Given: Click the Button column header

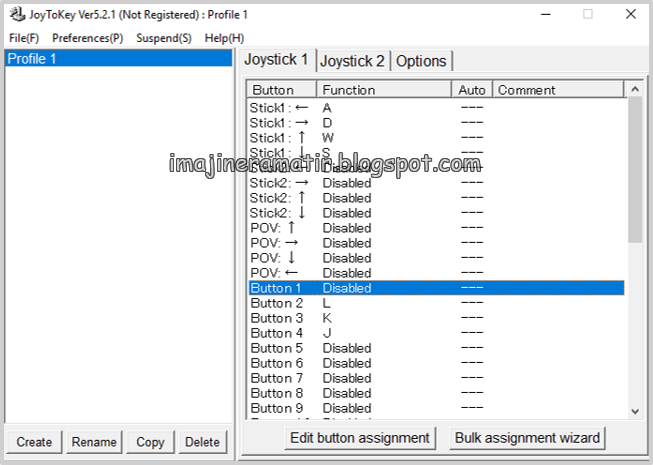Looking at the screenshot, I should (x=282, y=90).
